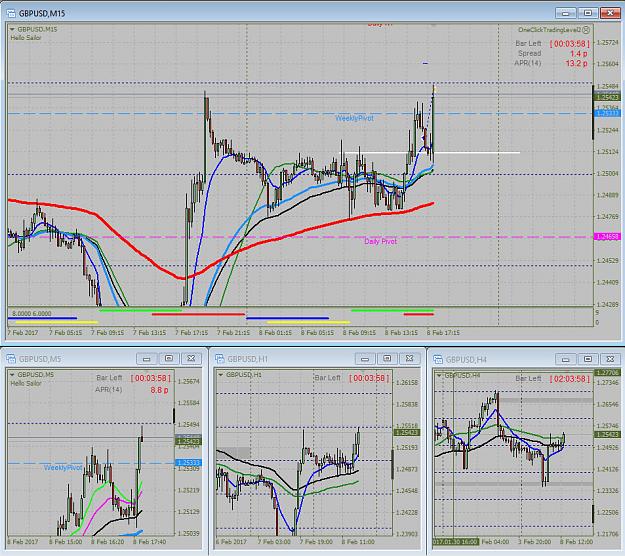Image resolution: width=625 pixels, height=556 pixels.
Task: Click the chart icon in GBPUSD,M15 title bar
Action: tap(11, 13)
